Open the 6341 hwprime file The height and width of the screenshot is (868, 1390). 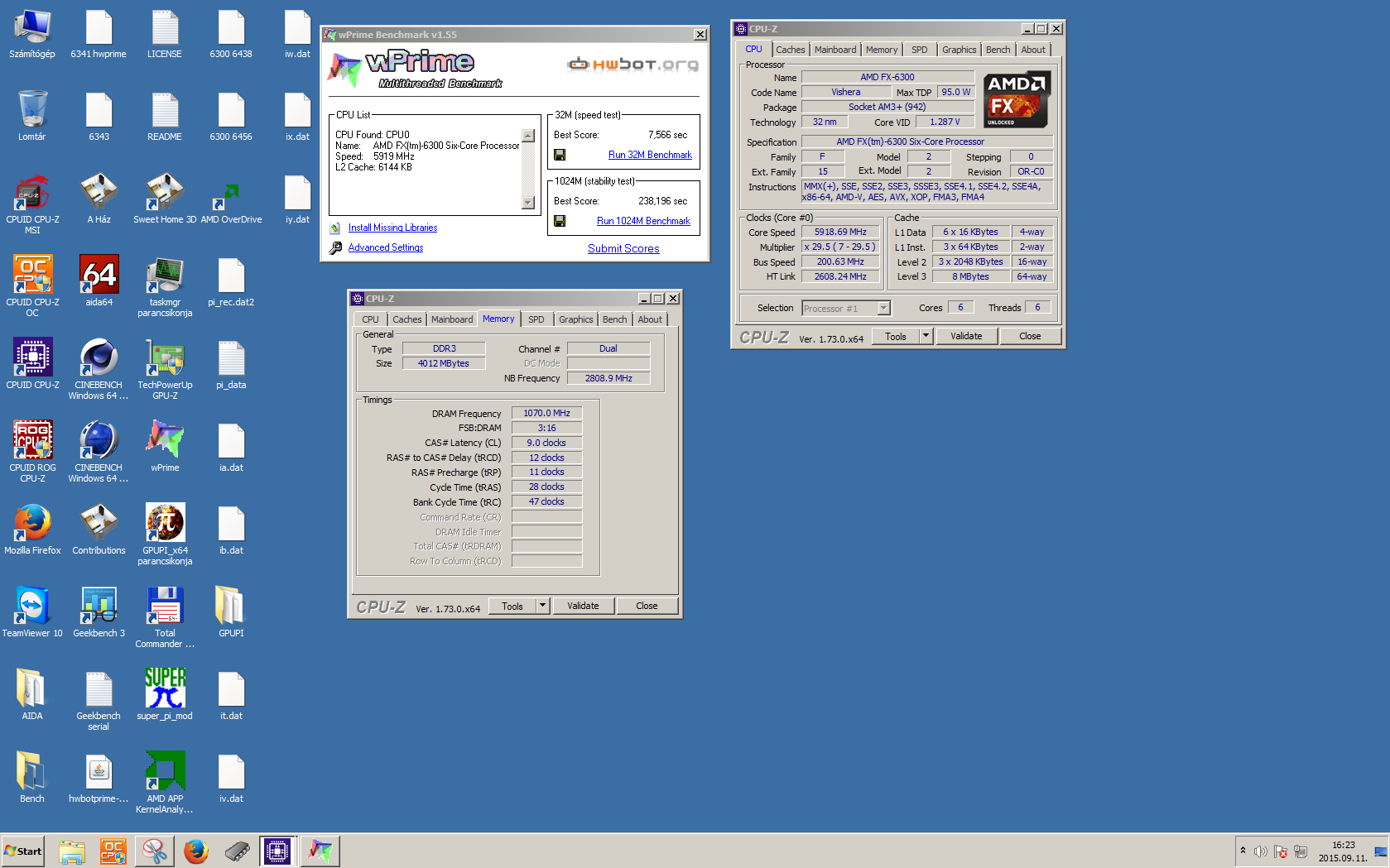99,34
